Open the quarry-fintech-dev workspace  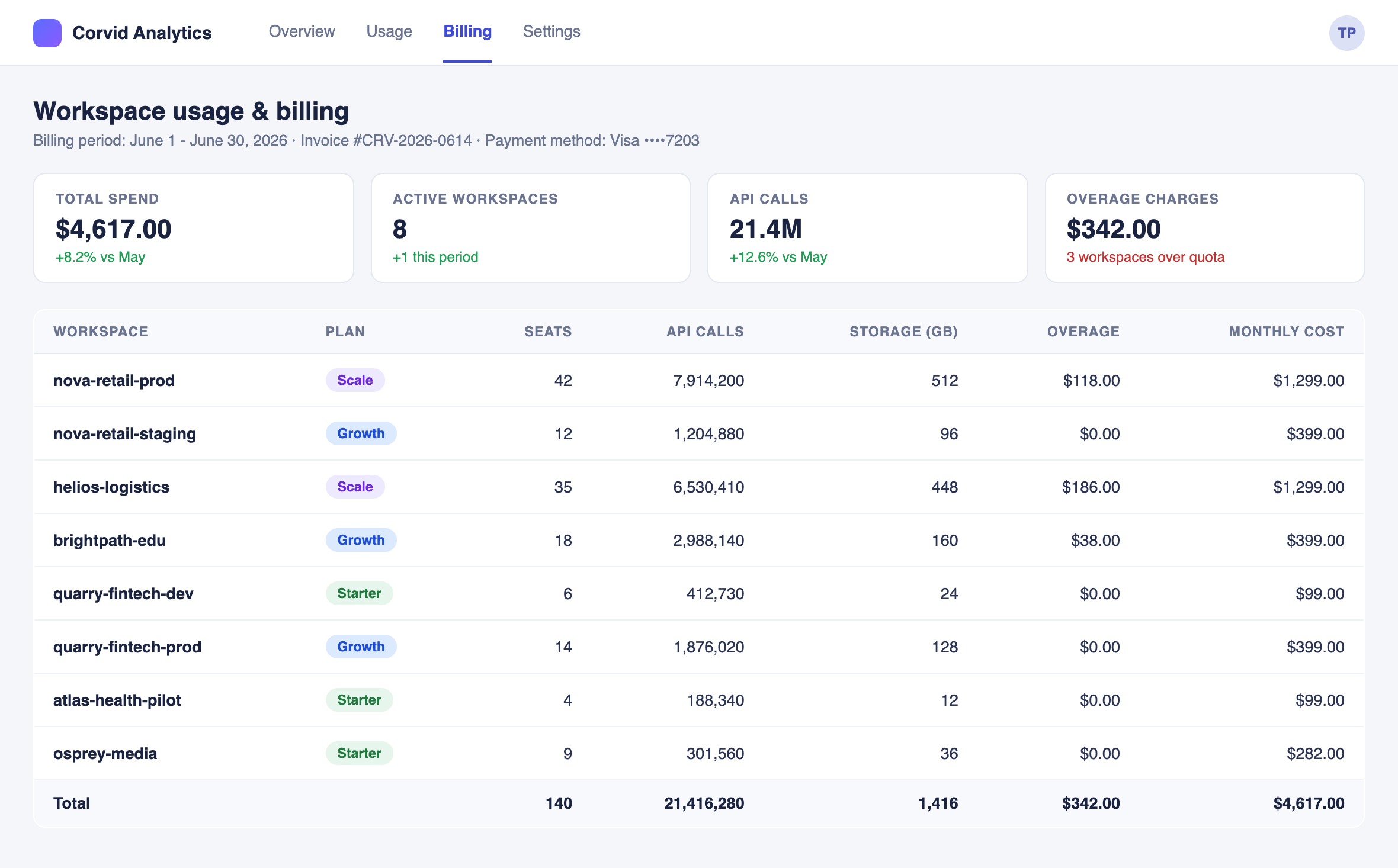123,593
